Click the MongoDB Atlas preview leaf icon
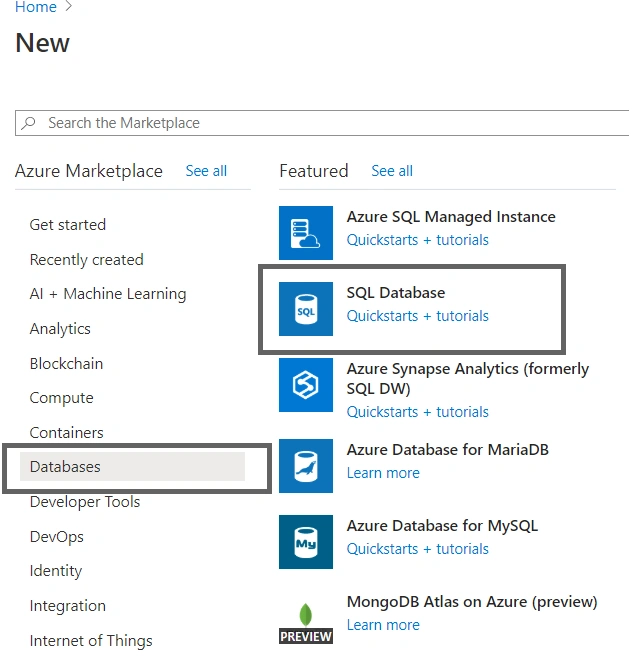634x666 pixels. coord(306,623)
